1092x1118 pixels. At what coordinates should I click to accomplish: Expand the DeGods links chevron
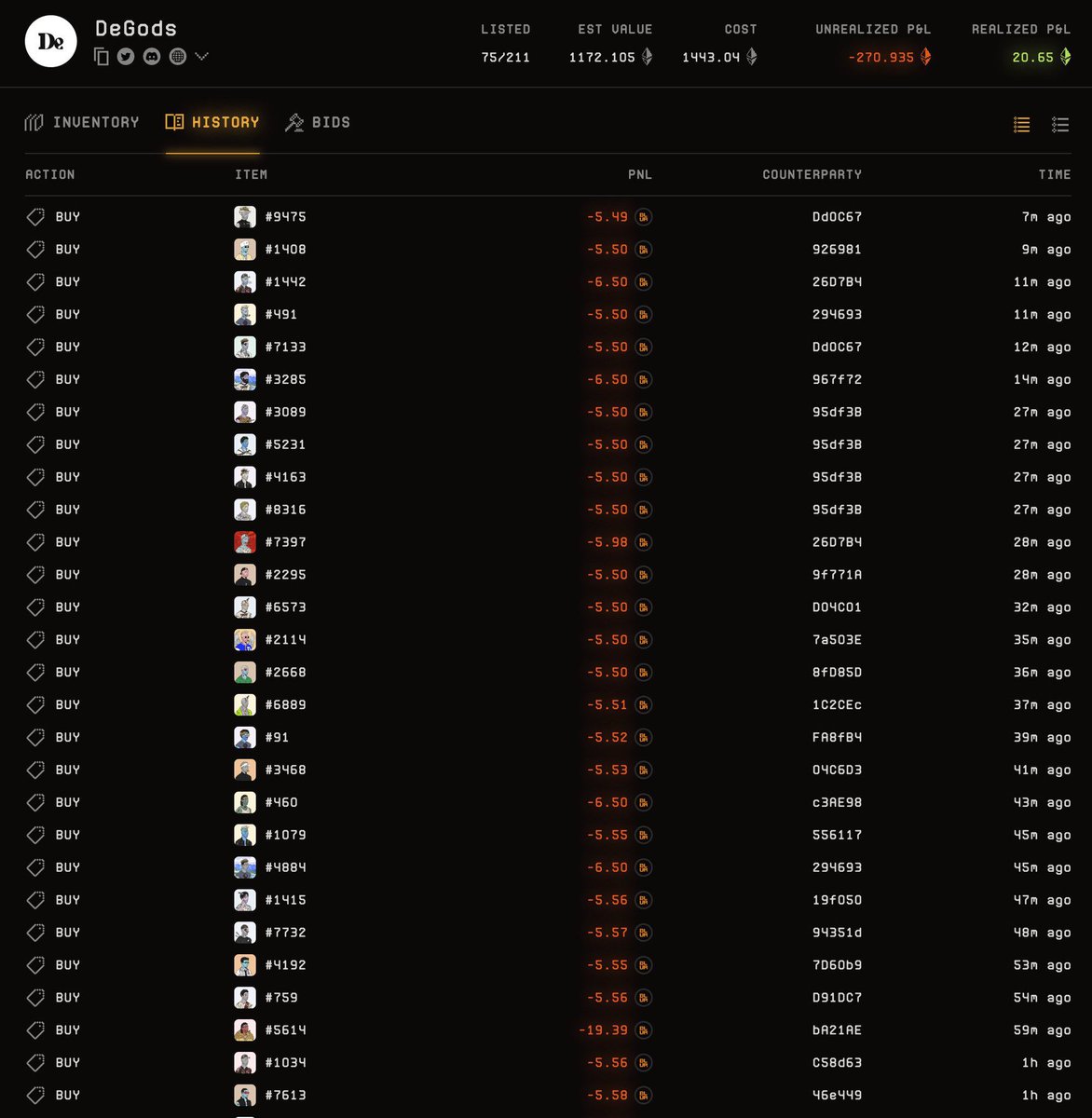tap(201, 57)
